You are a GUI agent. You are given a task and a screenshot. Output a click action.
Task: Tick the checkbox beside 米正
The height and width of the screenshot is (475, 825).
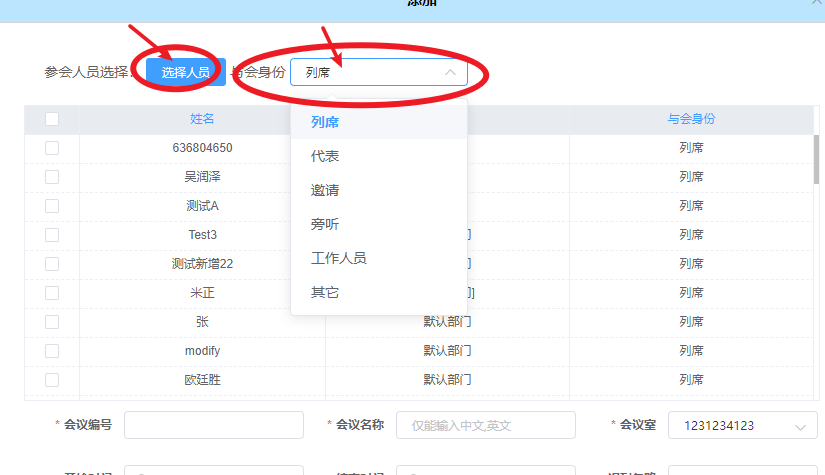[x=52, y=293]
